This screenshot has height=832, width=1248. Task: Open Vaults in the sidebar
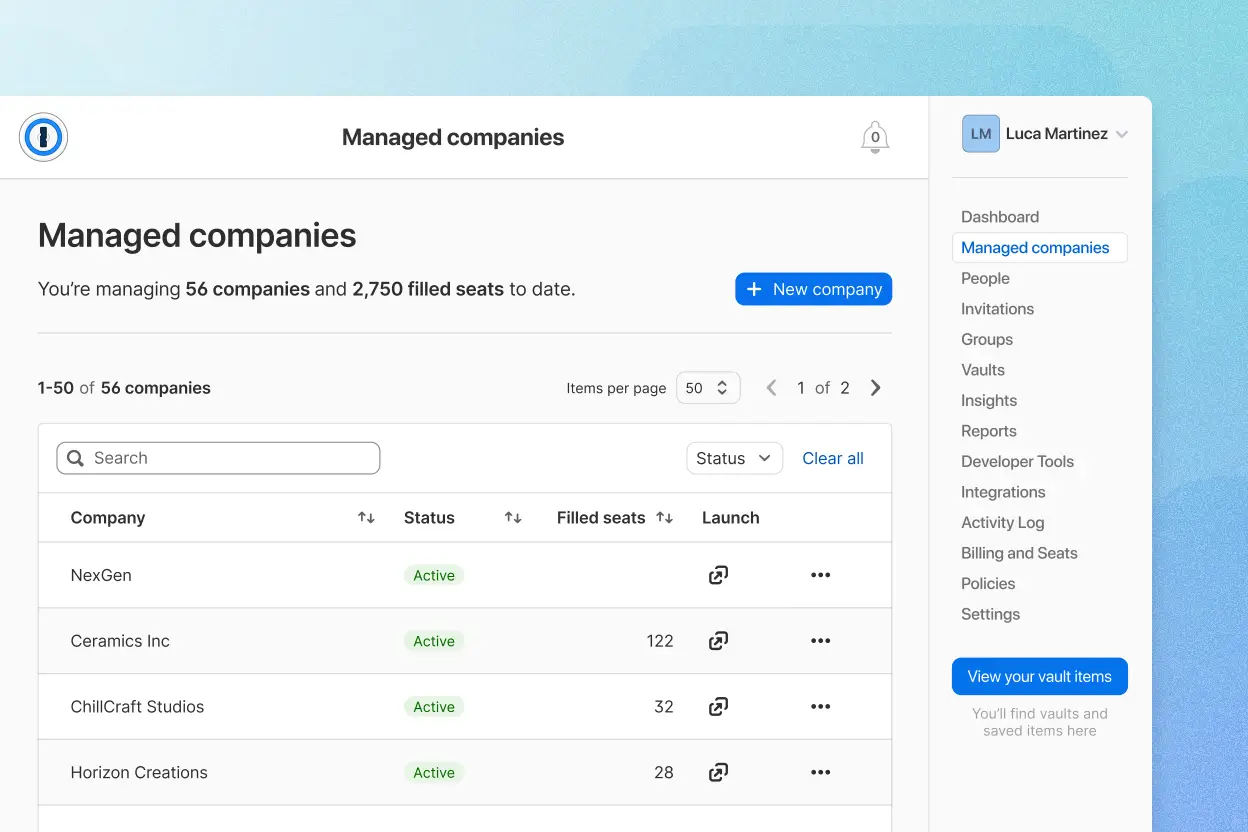983,370
